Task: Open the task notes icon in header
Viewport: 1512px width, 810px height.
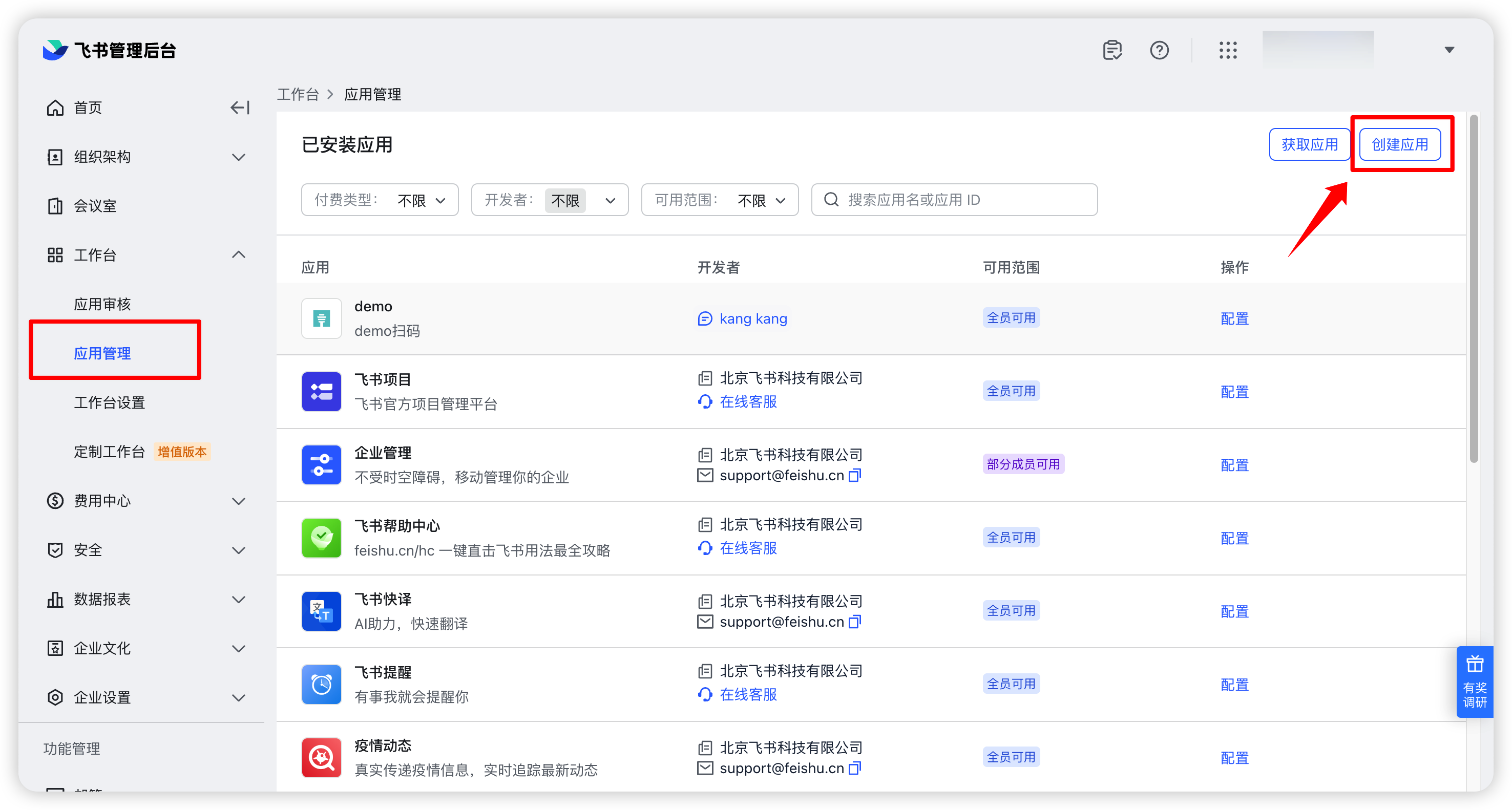Action: 1111,51
